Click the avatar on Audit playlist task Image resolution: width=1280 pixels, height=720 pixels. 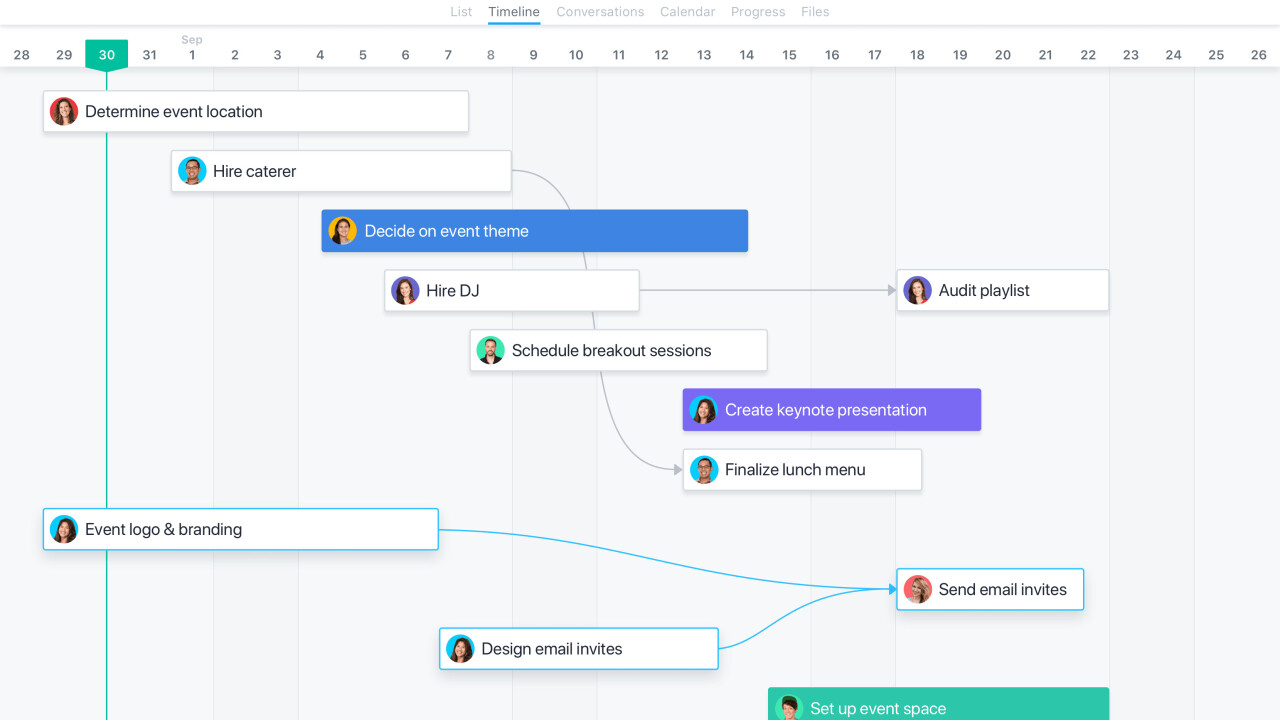tap(917, 291)
